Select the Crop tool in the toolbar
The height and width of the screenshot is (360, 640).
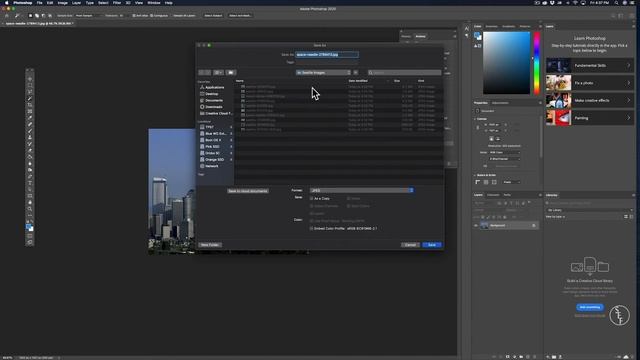[30, 105]
